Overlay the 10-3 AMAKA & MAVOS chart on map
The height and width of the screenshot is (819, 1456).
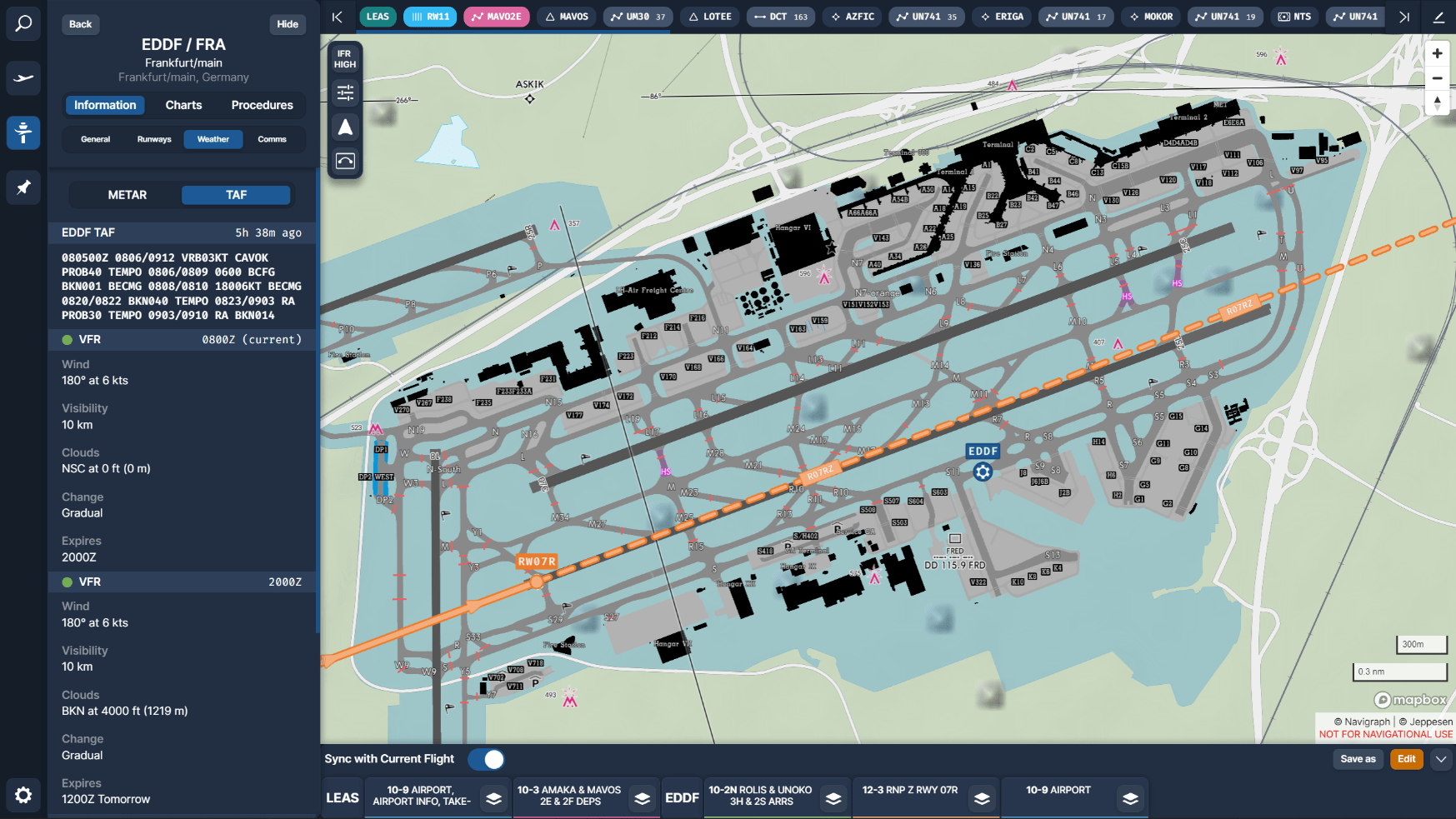[642, 797]
